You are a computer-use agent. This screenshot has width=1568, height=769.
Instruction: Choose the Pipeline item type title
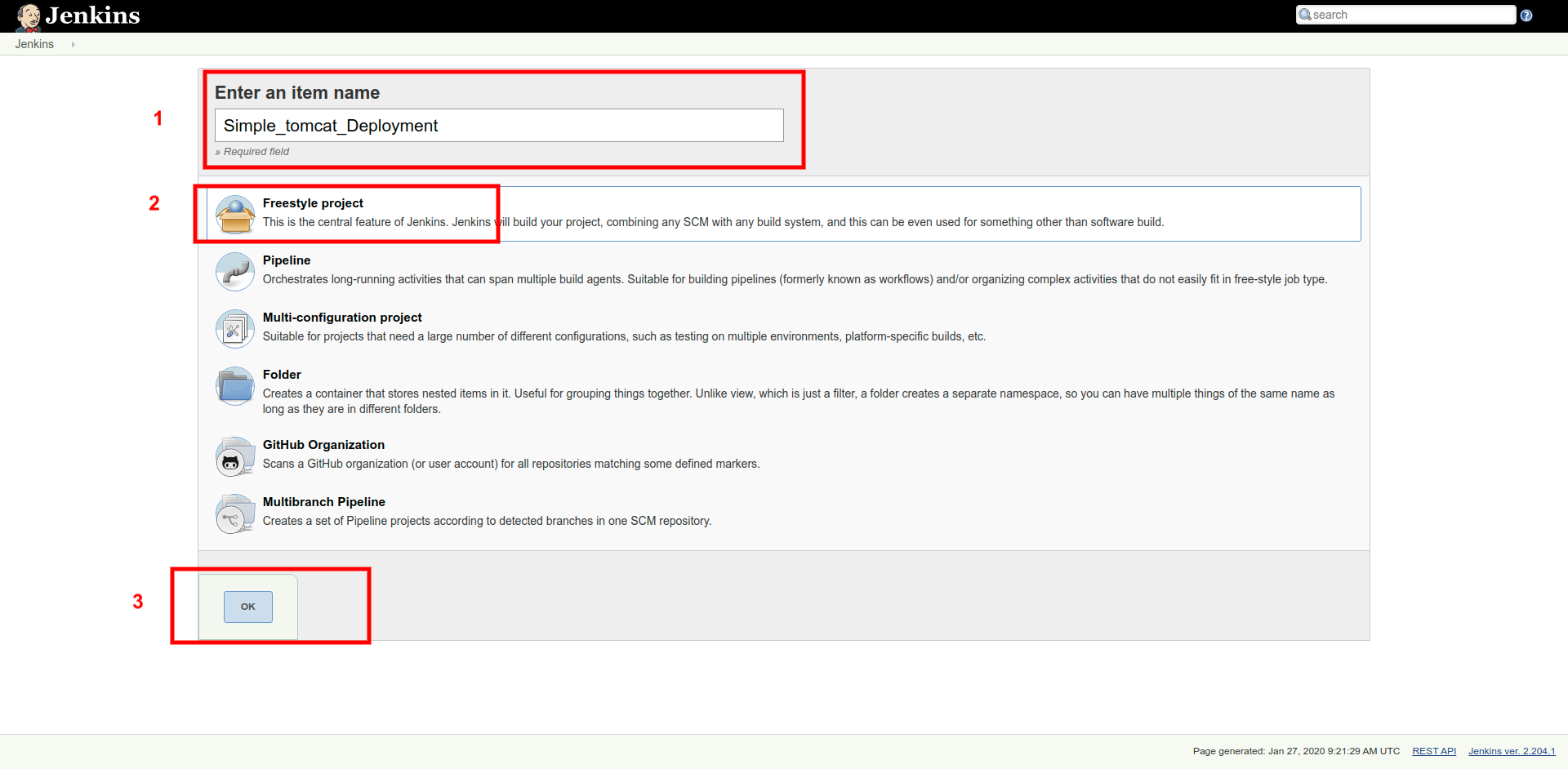287,260
